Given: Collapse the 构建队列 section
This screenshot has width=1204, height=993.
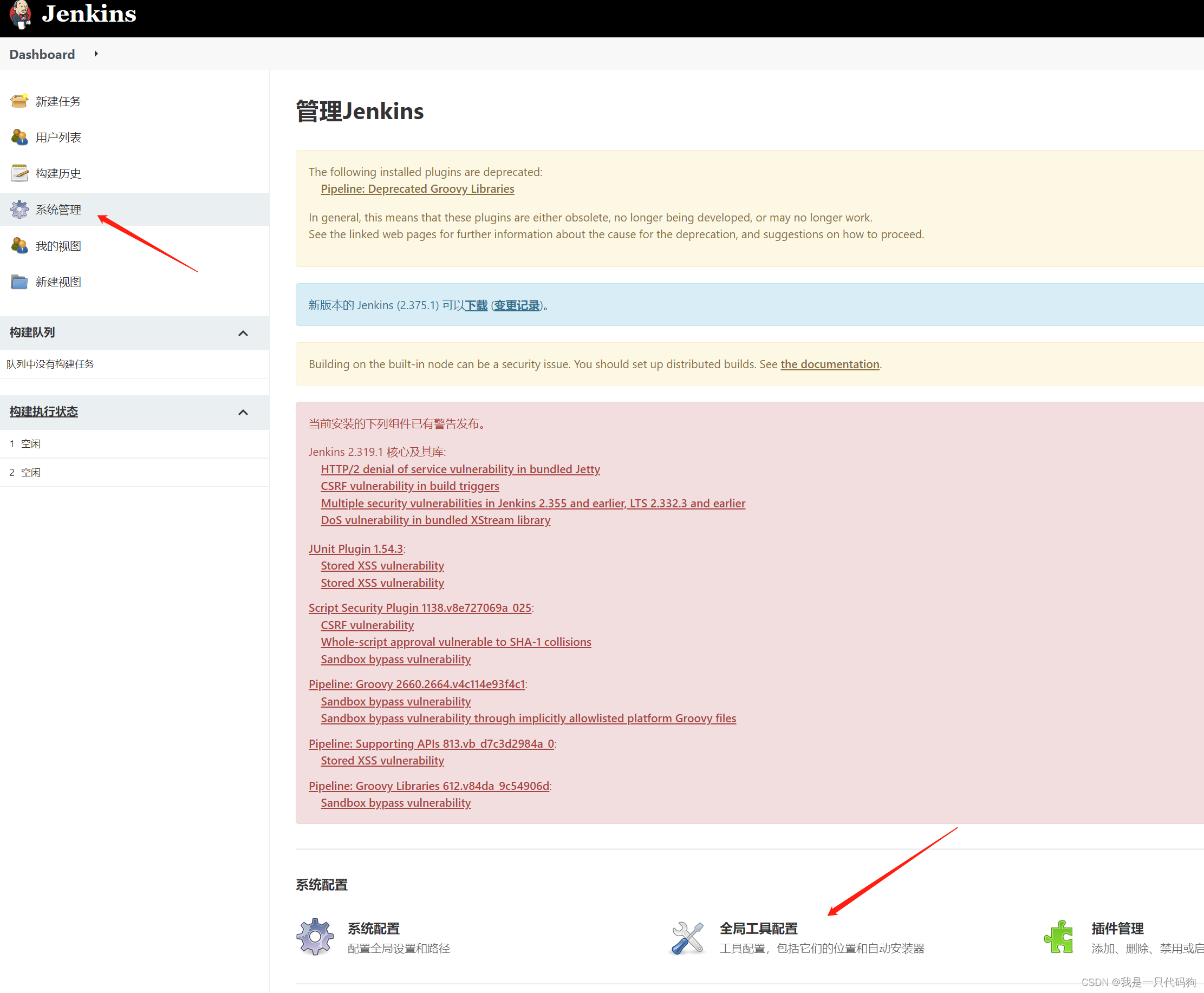Looking at the screenshot, I should 243,333.
